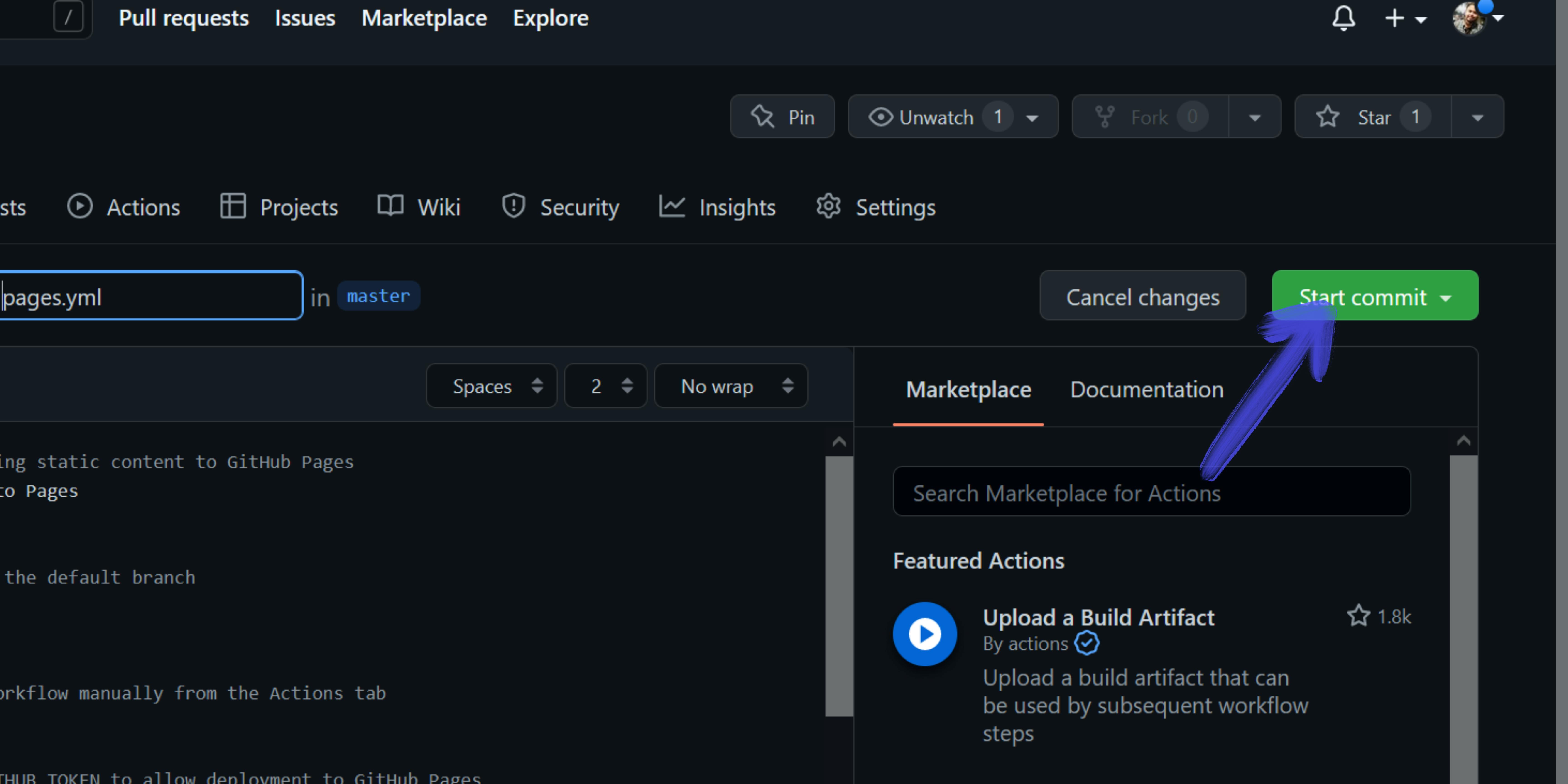
Task: Click the Wiki book icon
Action: pyautogui.click(x=390, y=206)
